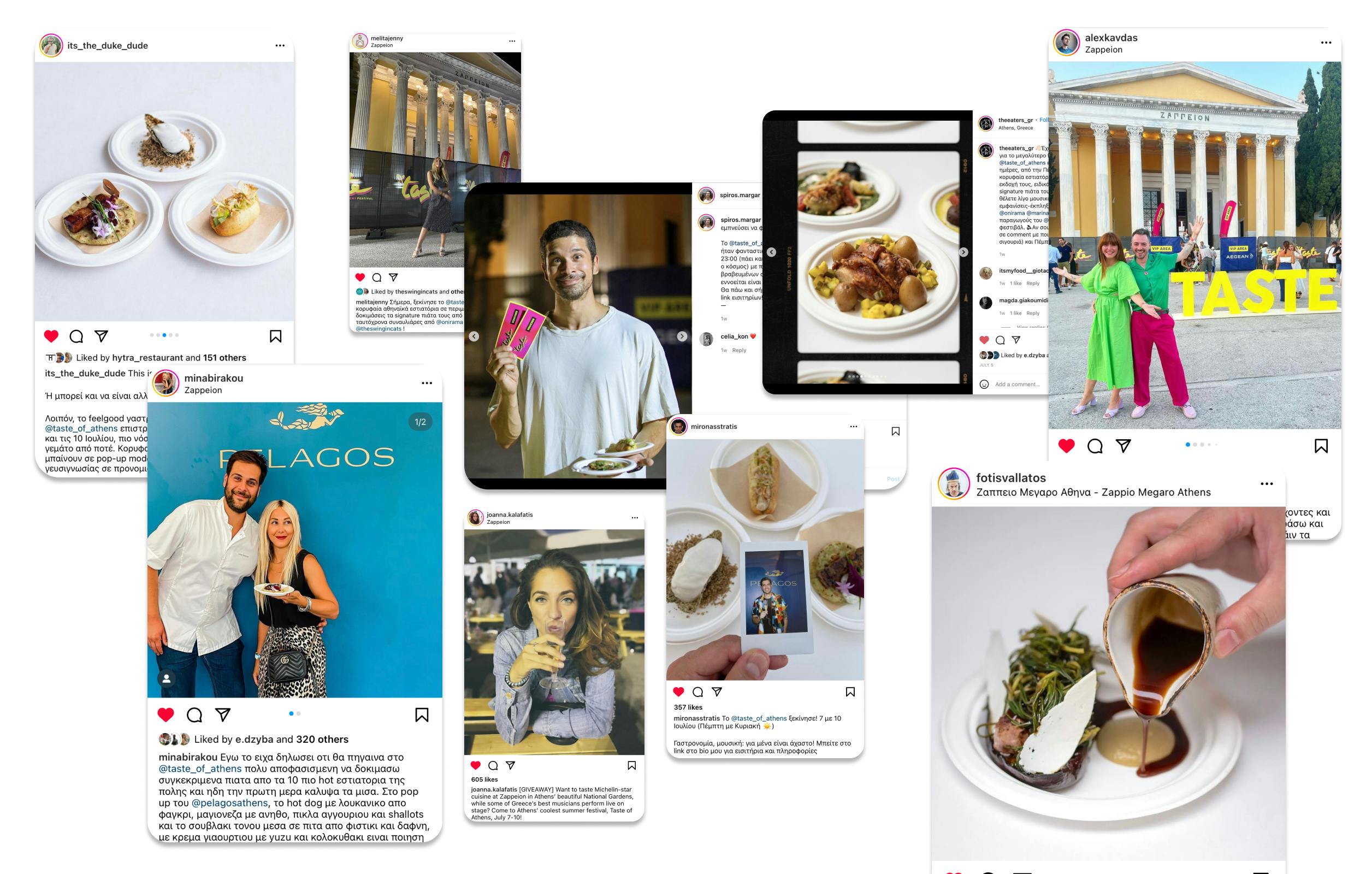Comment on the mironasstratis post
The height and width of the screenshot is (874, 1372).
[697, 692]
